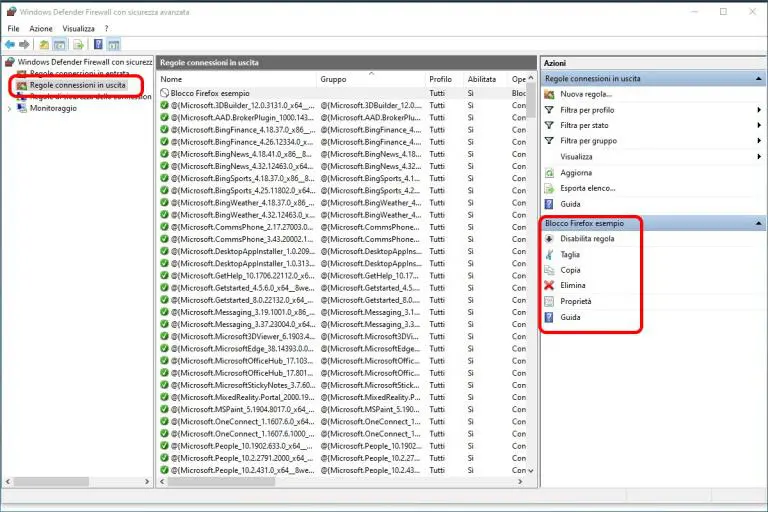Select Microsoft.GetHelp_10.1706.22112.0 rule row
The image size is (768, 512).
(x=343, y=275)
